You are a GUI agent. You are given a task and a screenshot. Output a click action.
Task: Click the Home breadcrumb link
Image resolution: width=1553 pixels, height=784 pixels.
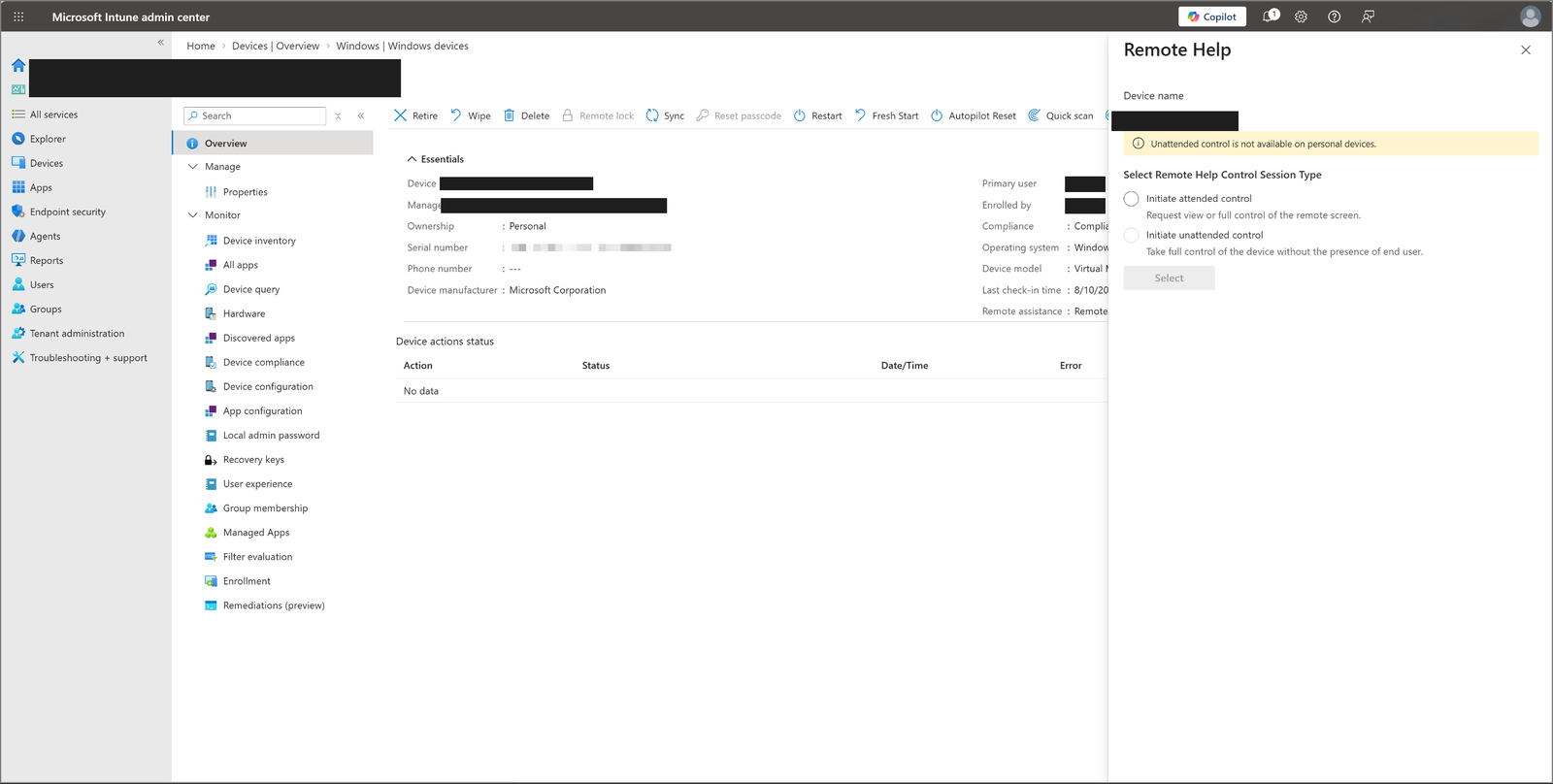[201, 46]
